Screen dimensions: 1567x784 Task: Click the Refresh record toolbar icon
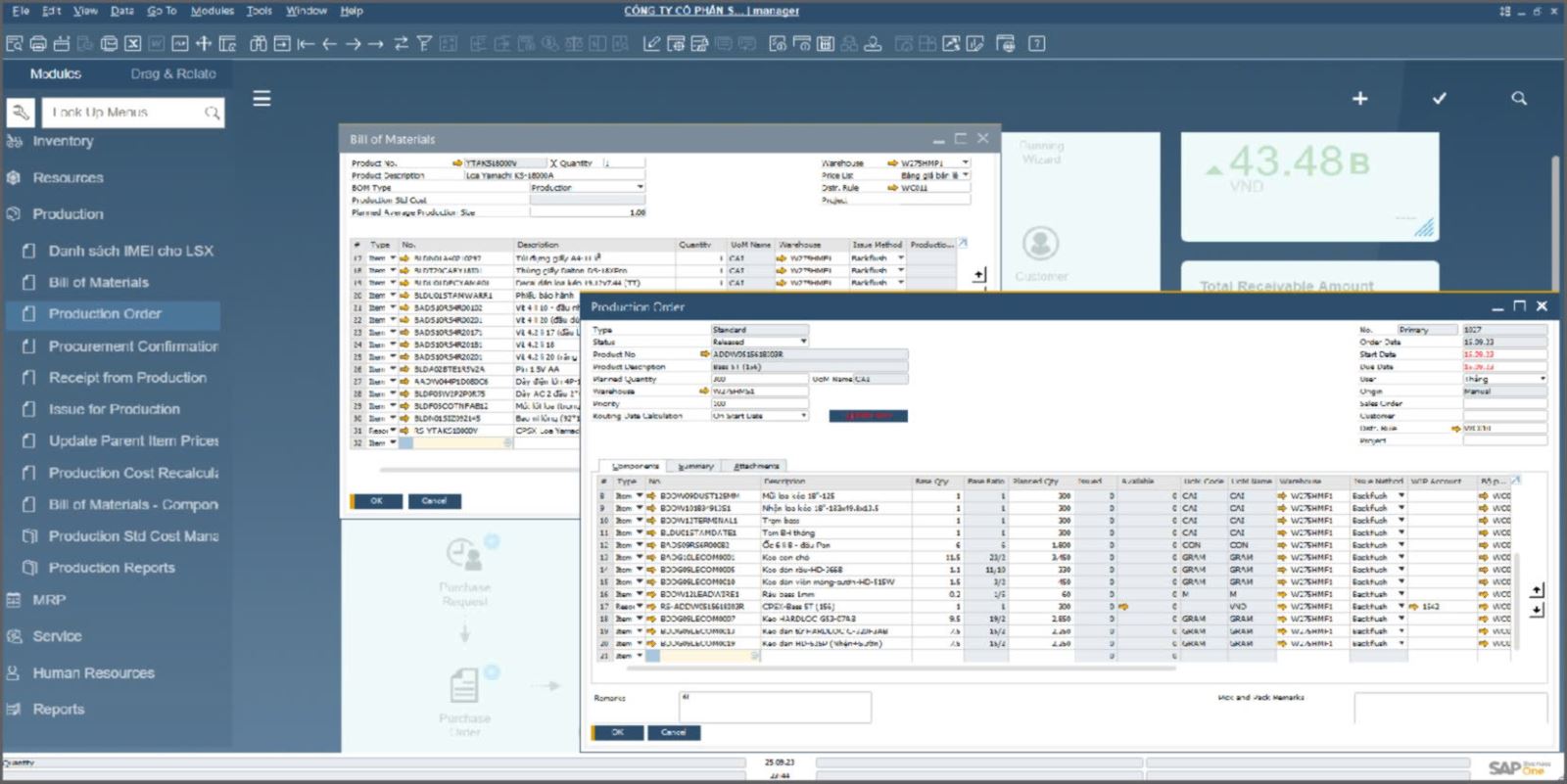pos(401,43)
